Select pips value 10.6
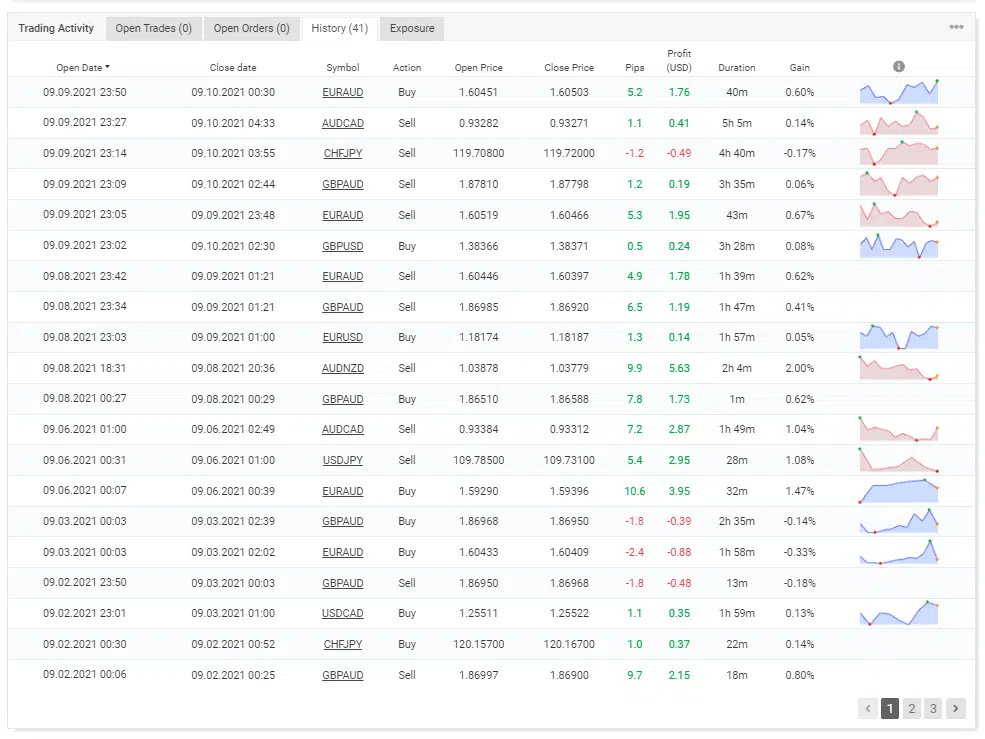This screenshot has height=739, width=985. click(x=634, y=491)
